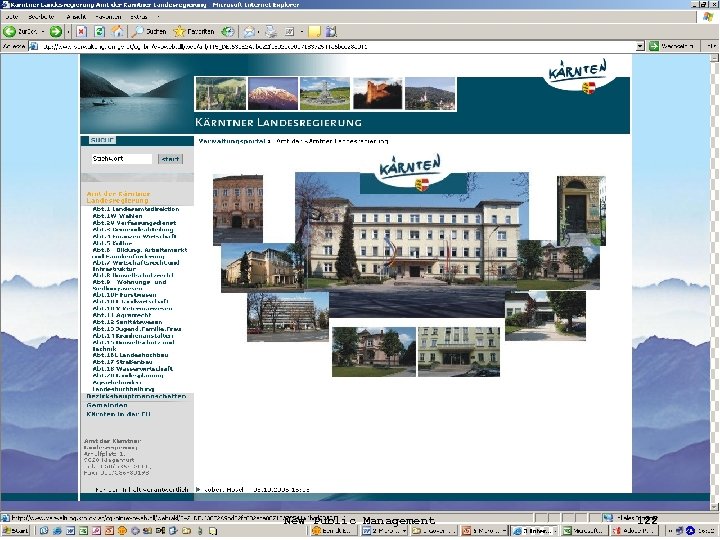Go to the home page icon
This screenshot has height=540, width=720.
pyautogui.click(x=118, y=32)
